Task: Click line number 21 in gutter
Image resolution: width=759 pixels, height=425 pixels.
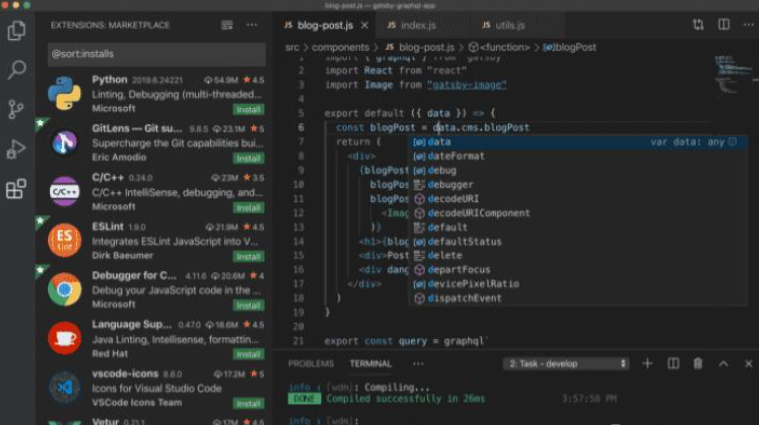Action: pos(299,341)
